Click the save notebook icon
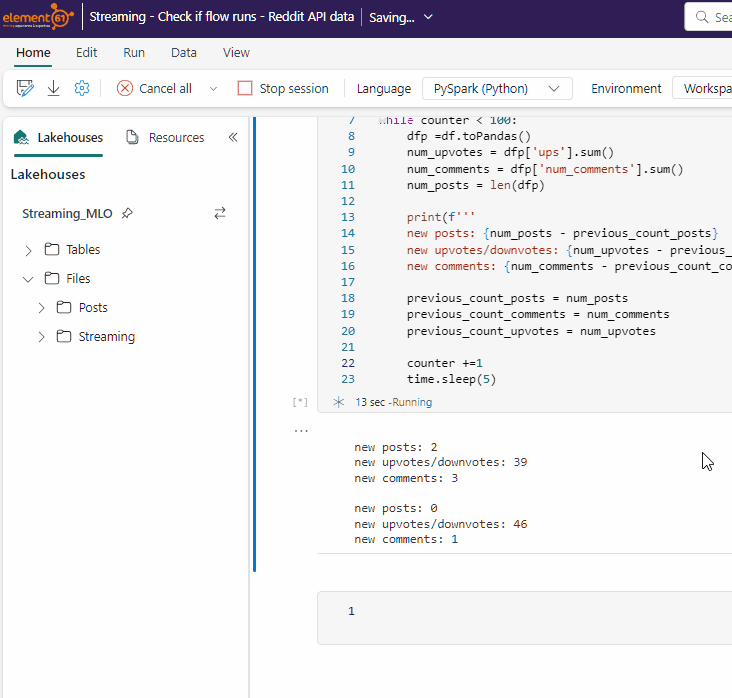Image resolution: width=732 pixels, height=698 pixels. [x=25, y=88]
